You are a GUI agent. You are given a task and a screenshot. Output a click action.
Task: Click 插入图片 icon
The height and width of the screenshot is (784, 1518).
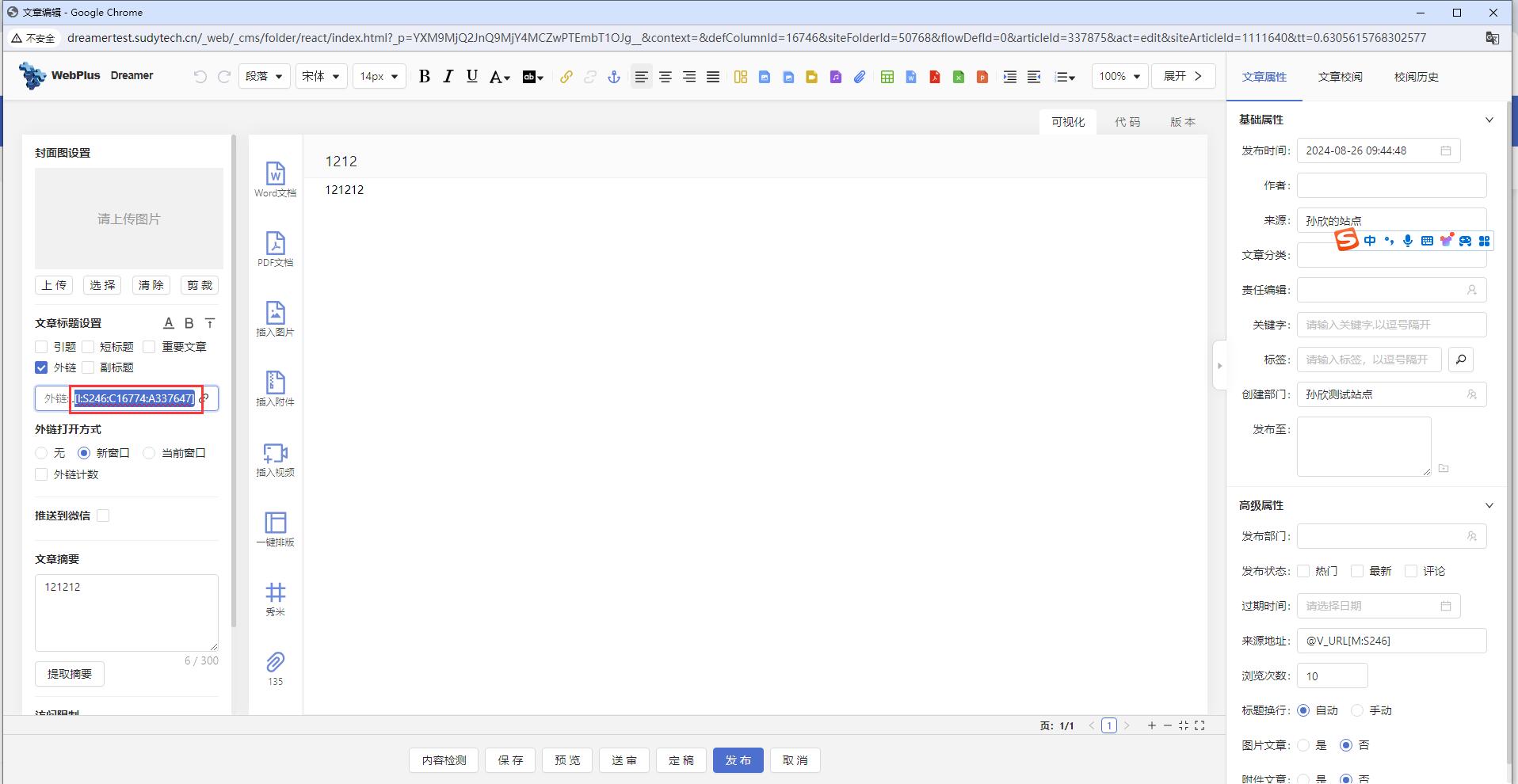pos(275,319)
